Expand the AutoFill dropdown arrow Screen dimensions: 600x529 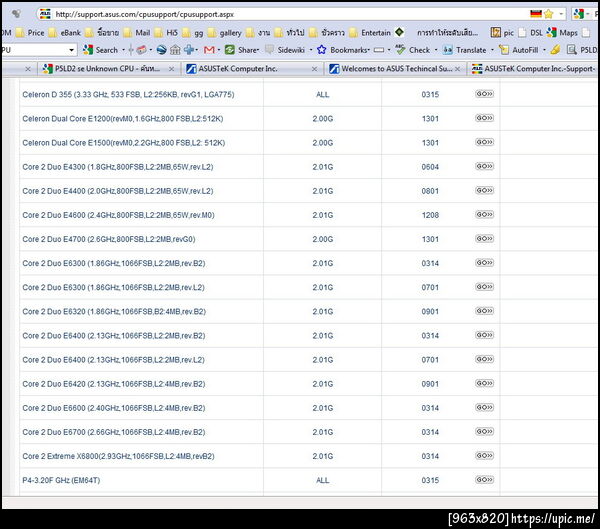pos(544,50)
